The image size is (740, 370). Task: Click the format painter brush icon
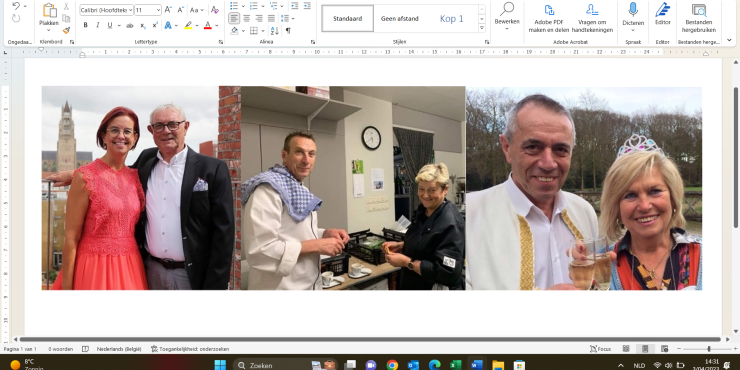pos(66,30)
